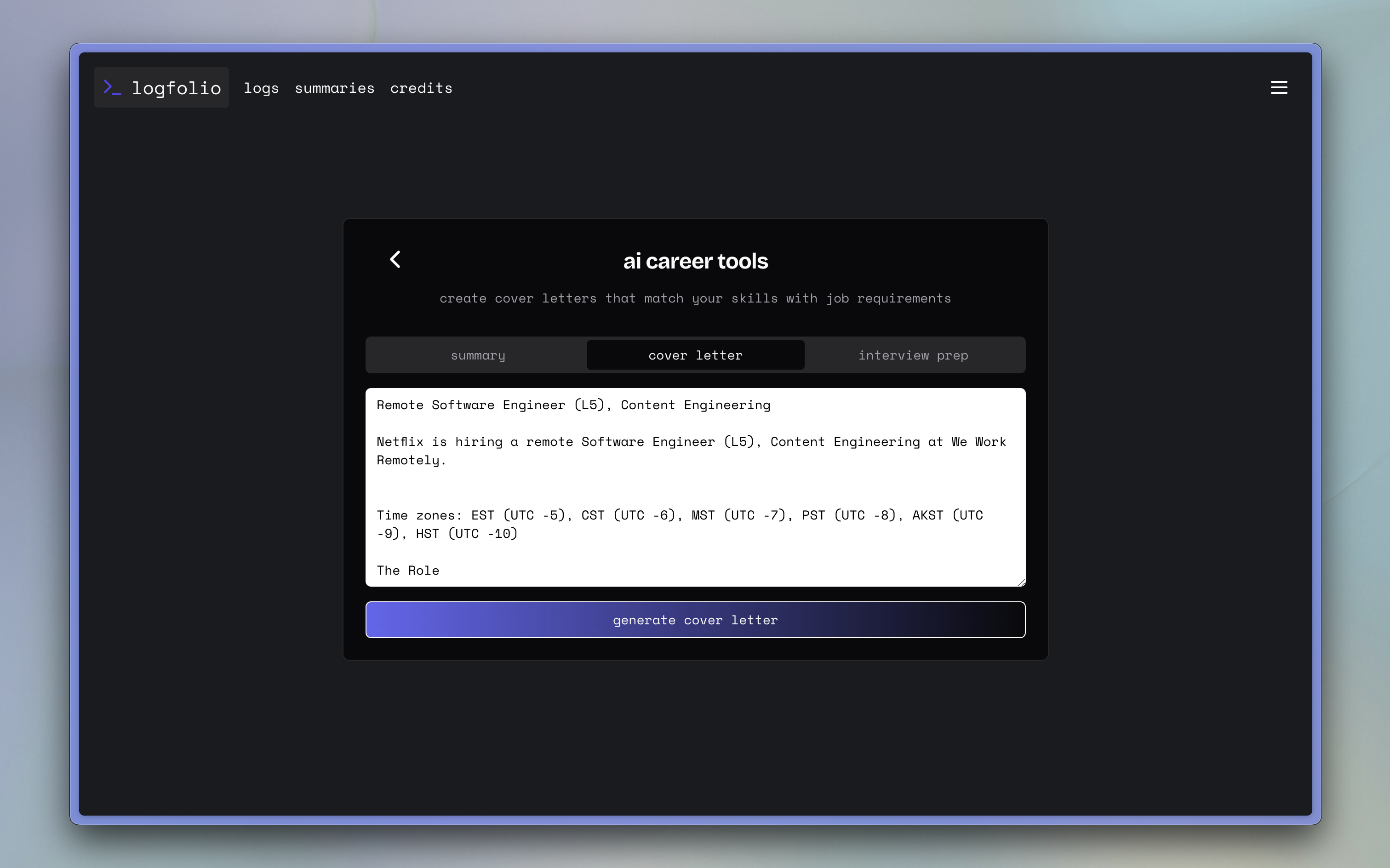Place cursor at 'HST (UTC -10)' text
1390x868 pixels.
click(466, 534)
